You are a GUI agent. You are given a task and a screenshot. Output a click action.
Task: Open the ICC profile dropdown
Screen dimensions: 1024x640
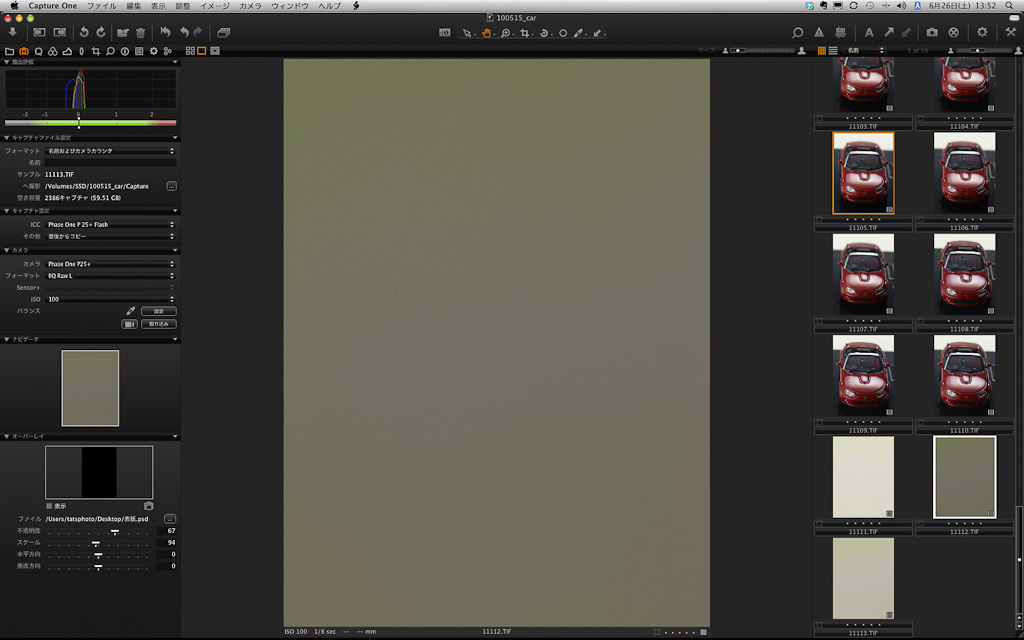click(110, 224)
